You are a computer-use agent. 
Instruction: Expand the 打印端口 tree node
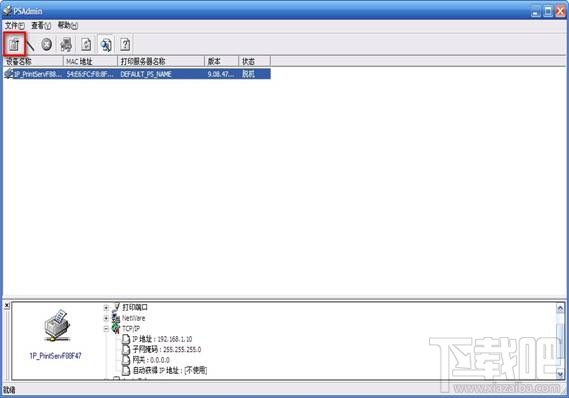(106, 308)
